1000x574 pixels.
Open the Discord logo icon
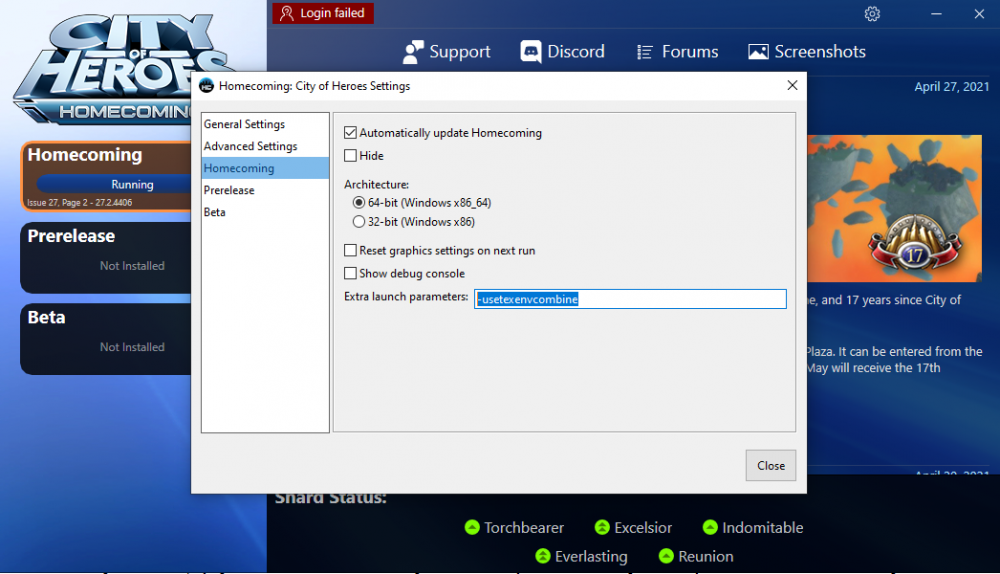pyautogui.click(x=531, y=52)
